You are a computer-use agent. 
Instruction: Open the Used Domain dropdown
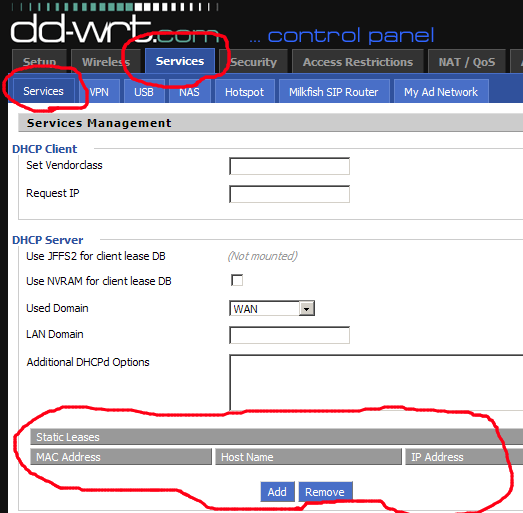pyautogui.click(x=272, y=308)
